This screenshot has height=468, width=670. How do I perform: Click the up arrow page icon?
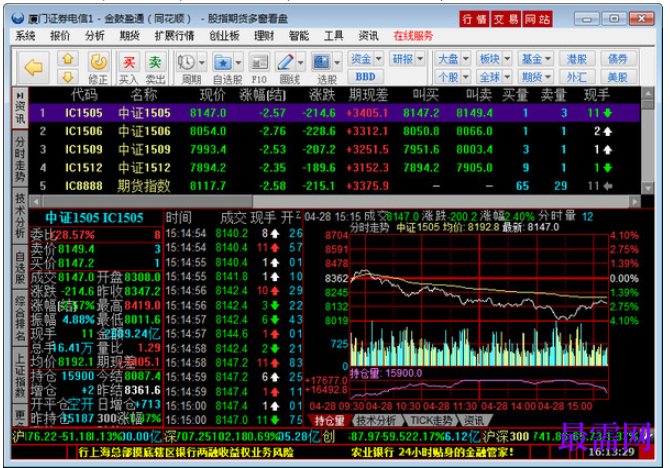[x=68, y=59]
